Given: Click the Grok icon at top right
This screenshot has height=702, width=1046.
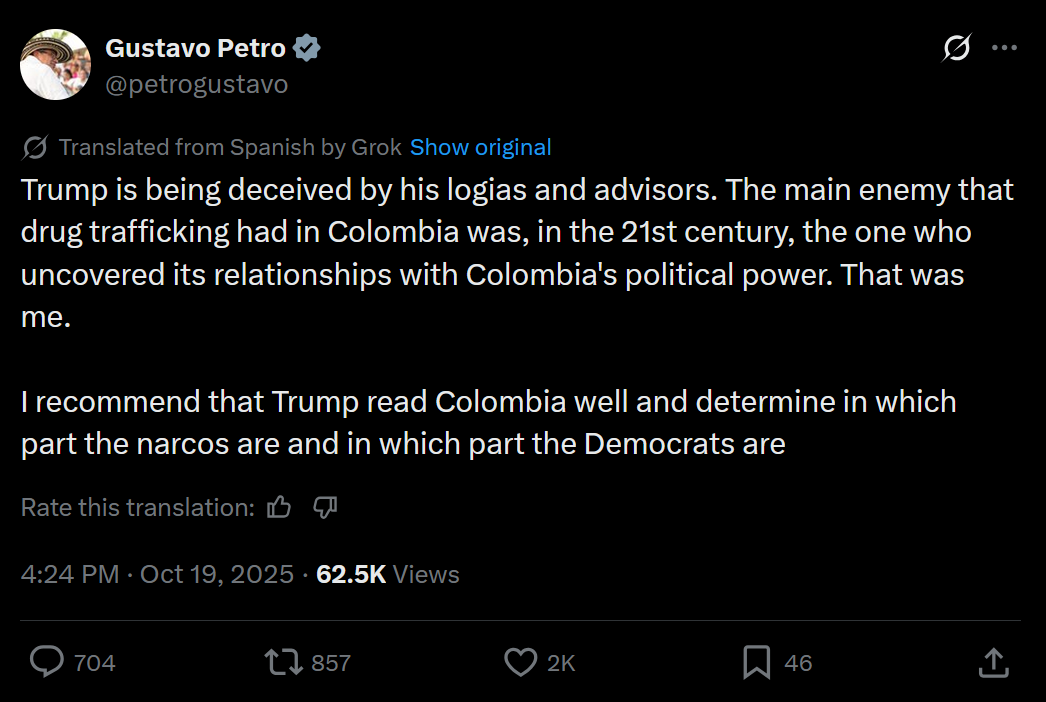Looking at the screenshot, I should pos(957,48).
